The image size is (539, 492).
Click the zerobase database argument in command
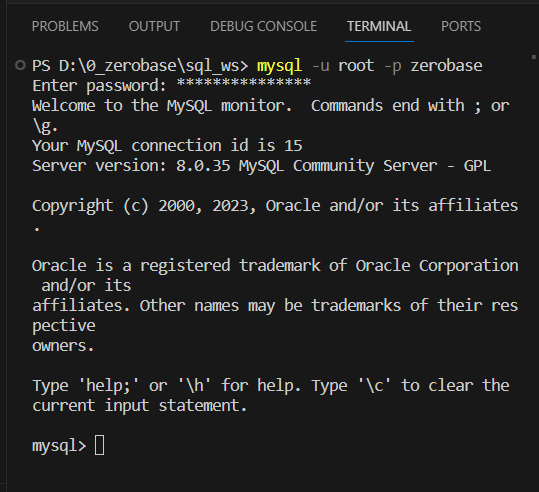click(446, 66)
